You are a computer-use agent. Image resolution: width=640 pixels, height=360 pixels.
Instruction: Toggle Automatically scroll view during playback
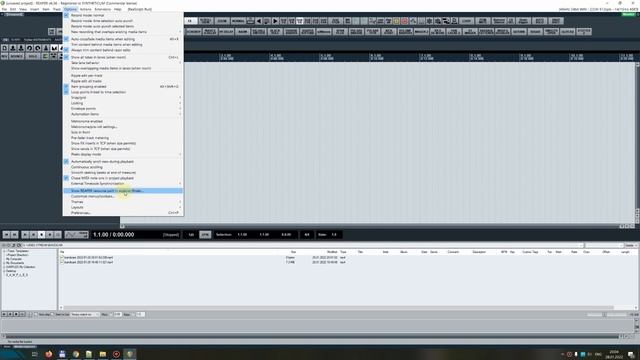pyautogui.click(x=123, y=162)
